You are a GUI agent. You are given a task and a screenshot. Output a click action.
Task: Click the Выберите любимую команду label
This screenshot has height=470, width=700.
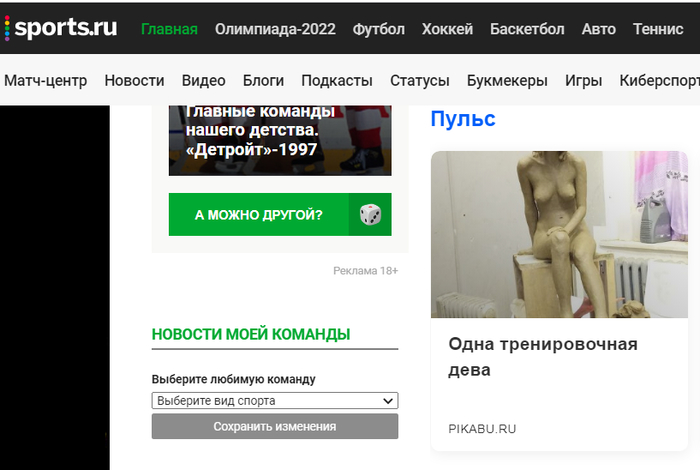233,379
